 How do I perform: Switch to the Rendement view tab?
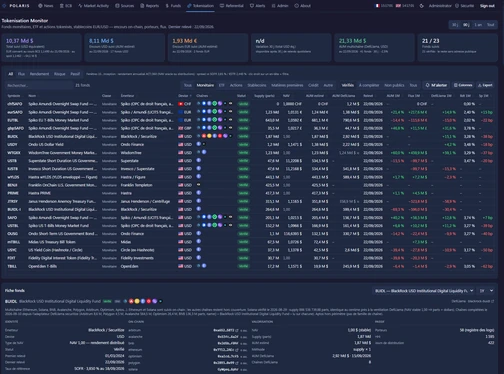(x=39, y=74)
